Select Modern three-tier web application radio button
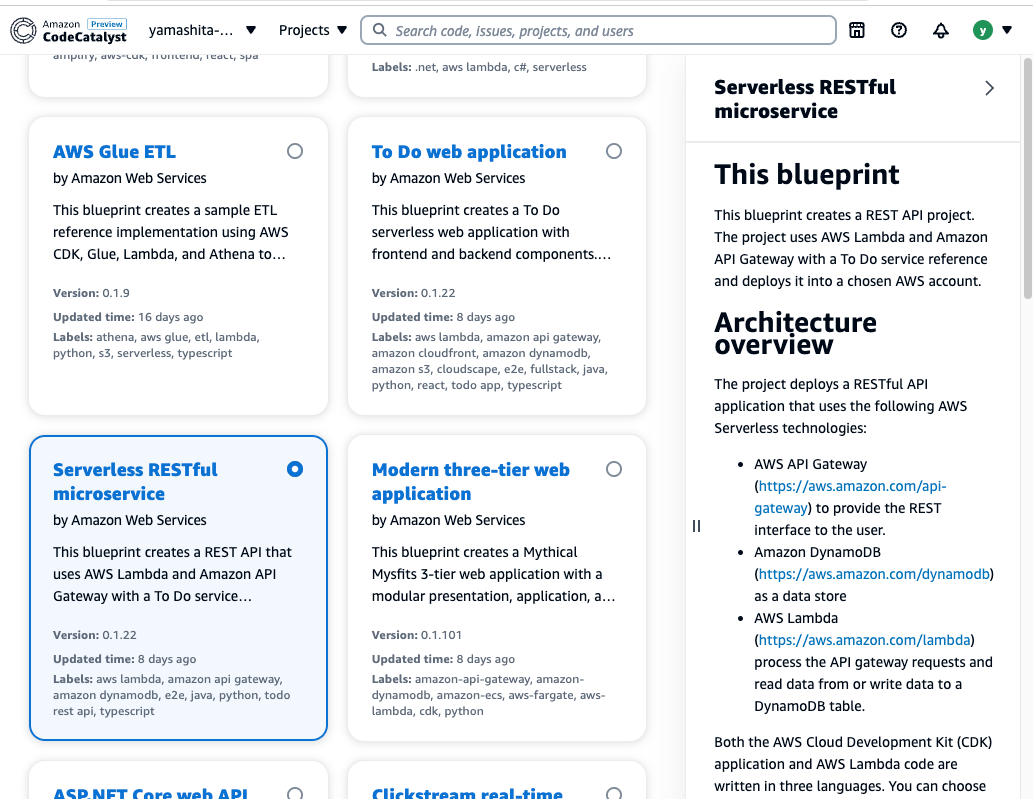This screenshot has height=799, width=1033. pos(613,469)
